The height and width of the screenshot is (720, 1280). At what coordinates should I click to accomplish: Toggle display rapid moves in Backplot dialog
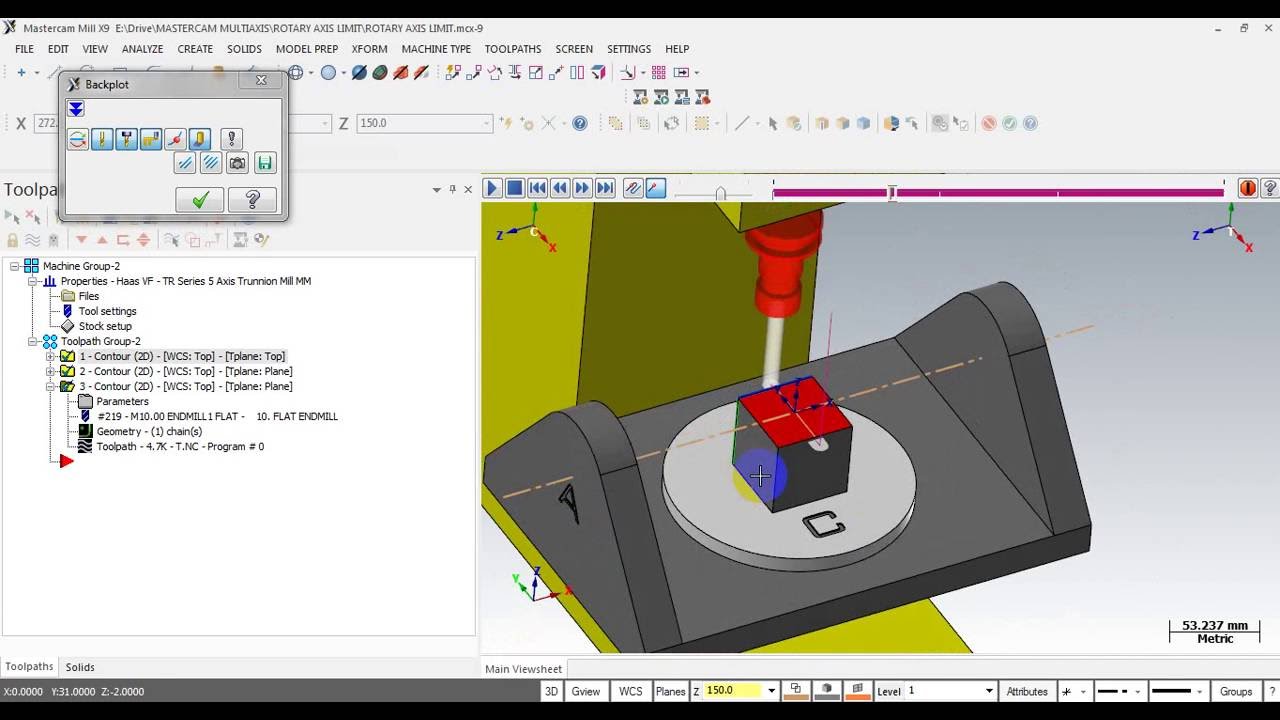coord(151,139)
